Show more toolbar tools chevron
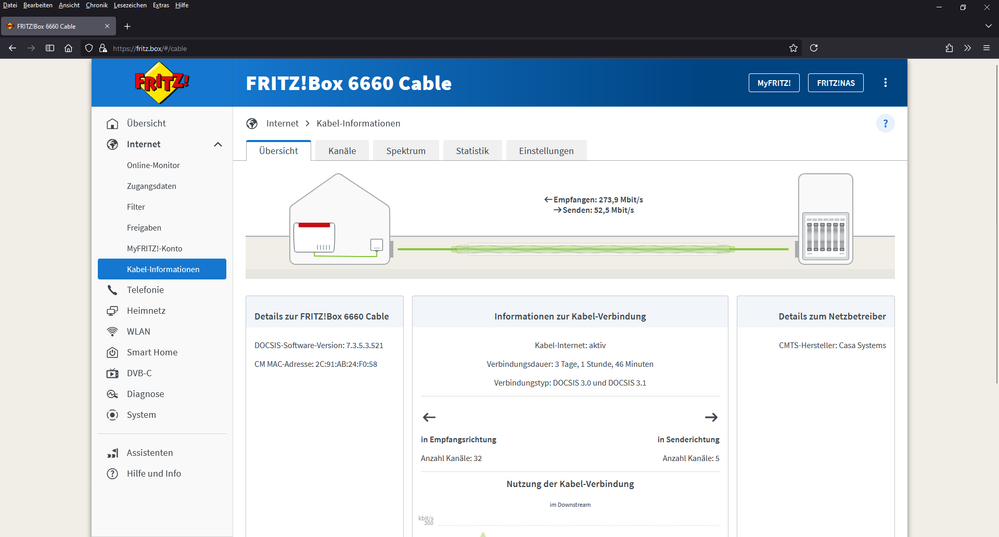The image size is (999, 537). (x=968, y=48)
